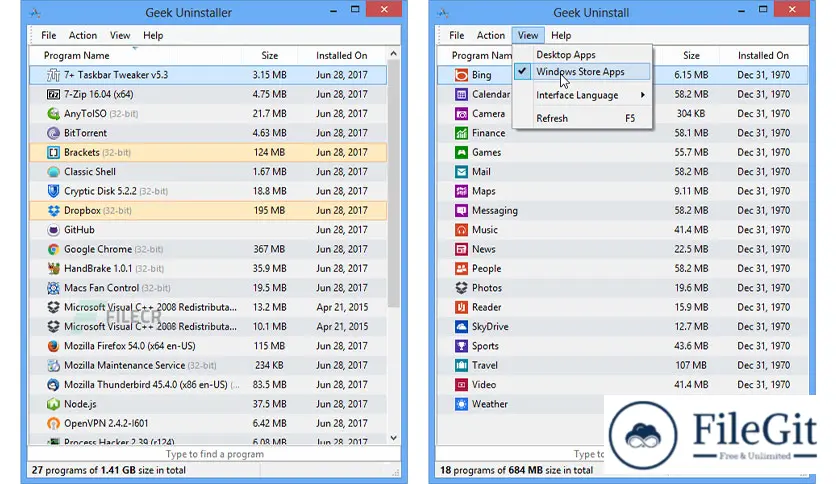Click the scrollbar up arrow in the left list
Image resolution: width=836 pixels, height=484 pixels.
393,53
